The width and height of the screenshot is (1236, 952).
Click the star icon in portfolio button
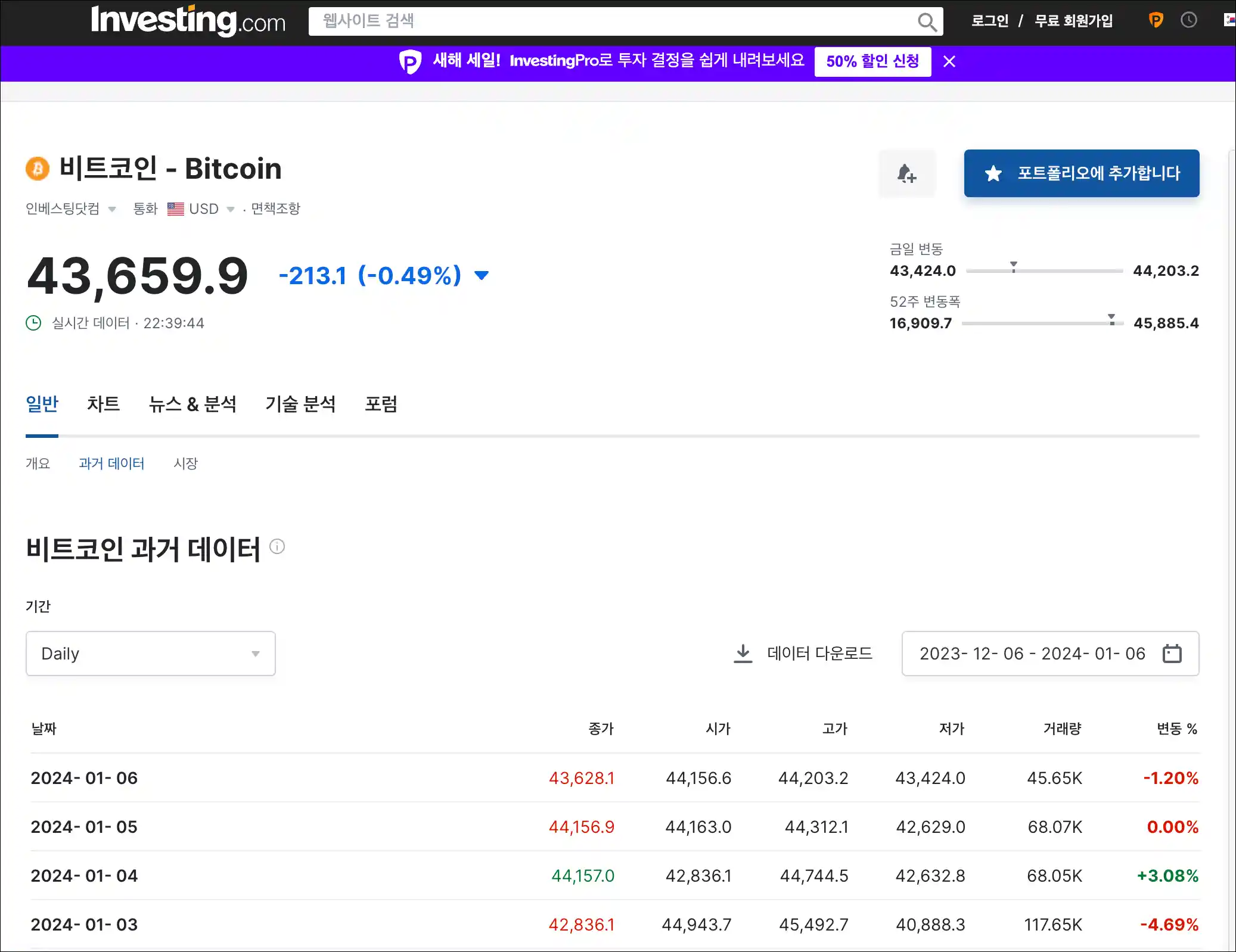[x=993, y=173]
